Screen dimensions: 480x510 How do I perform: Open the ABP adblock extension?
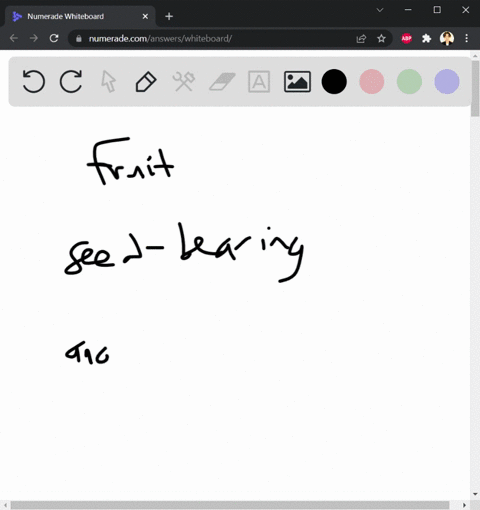(406, 39)
